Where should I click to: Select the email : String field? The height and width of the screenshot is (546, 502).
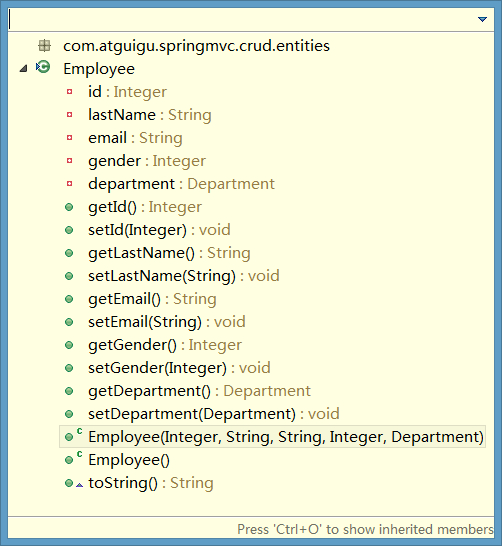click(135, 138)
